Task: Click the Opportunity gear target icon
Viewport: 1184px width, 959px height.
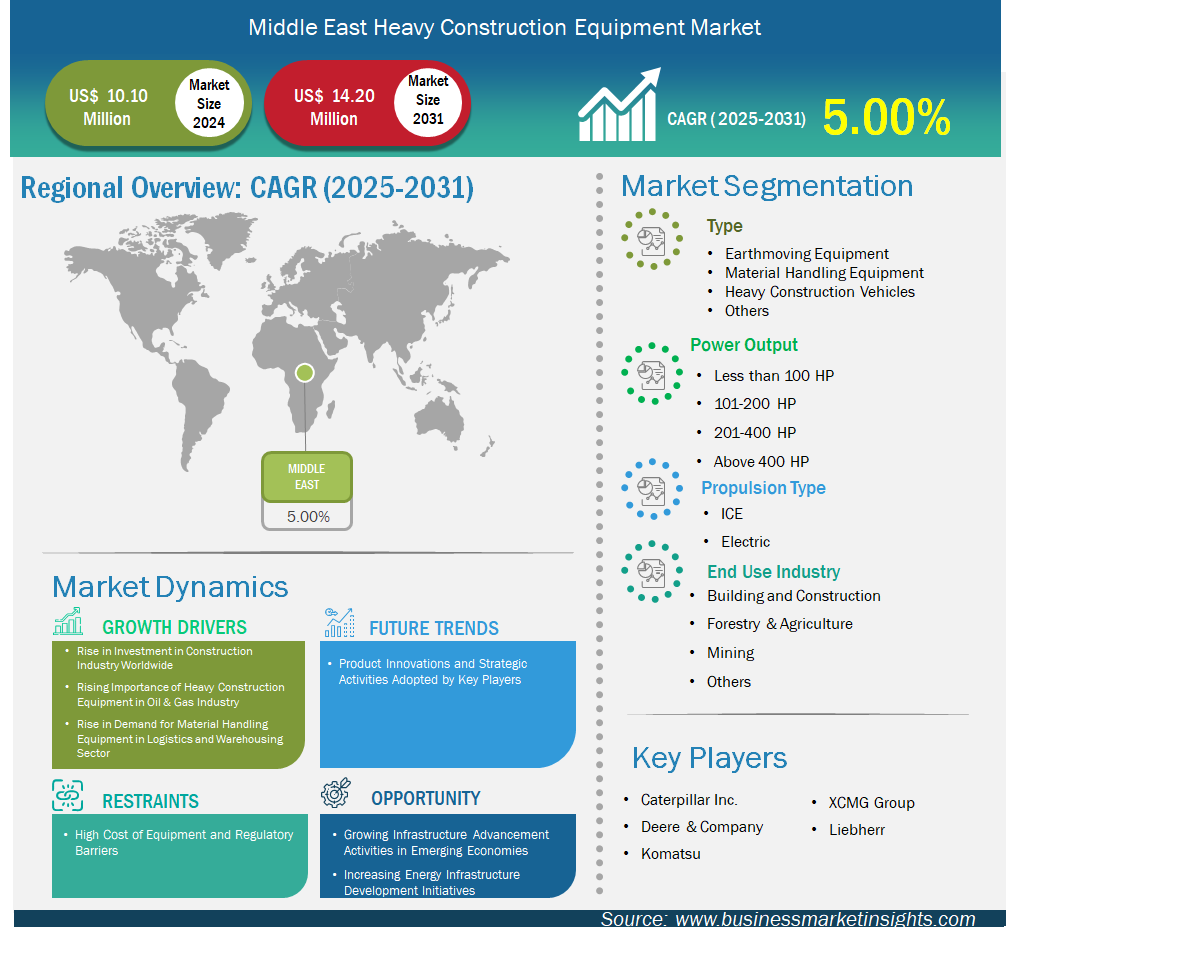Action: [x=336, y=793]
